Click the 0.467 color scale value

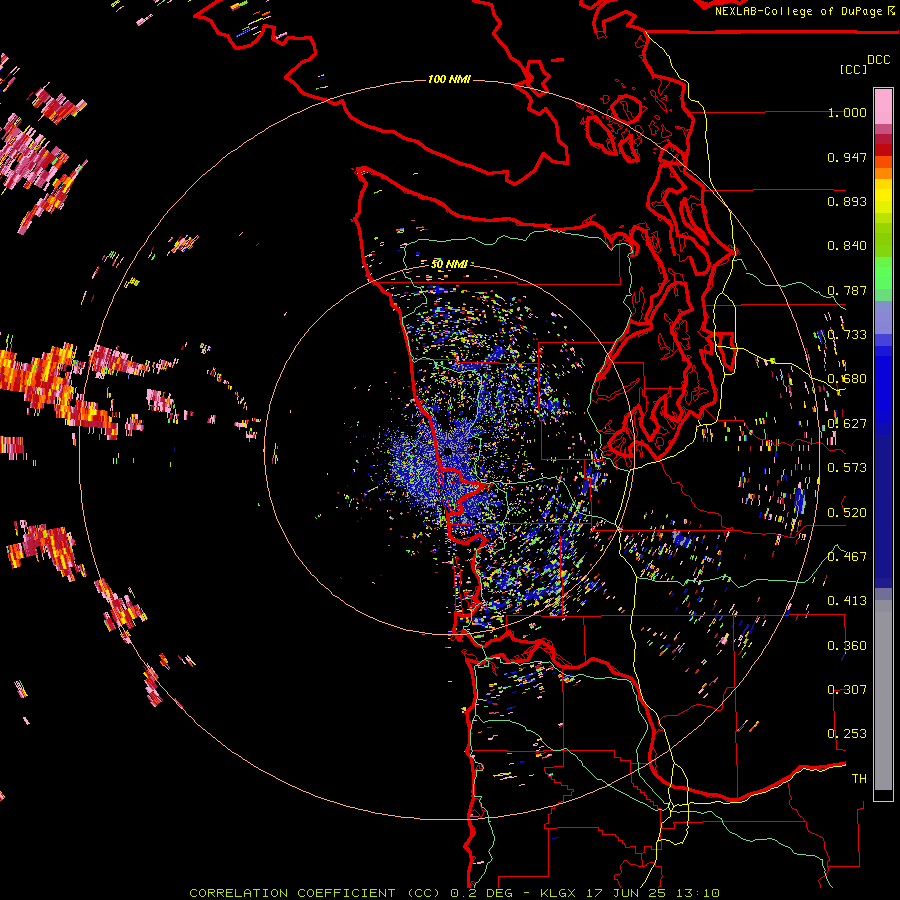847,556
